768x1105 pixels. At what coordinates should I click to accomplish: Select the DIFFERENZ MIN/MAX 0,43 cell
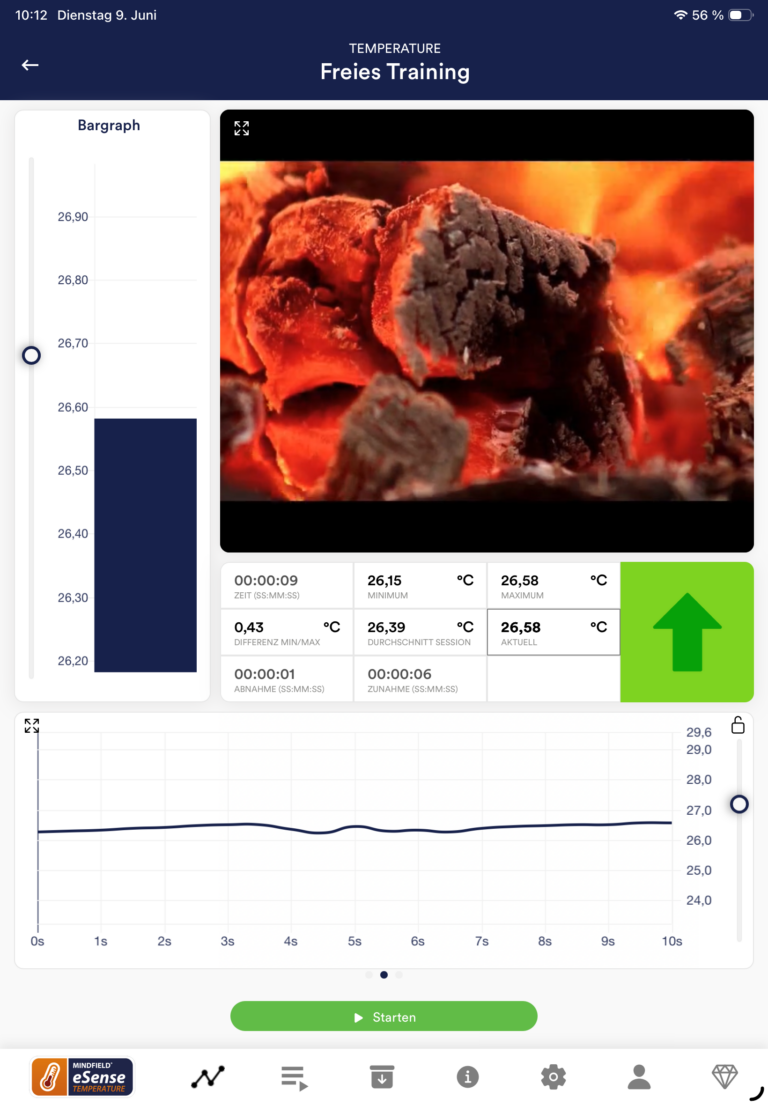click(287, 632)
